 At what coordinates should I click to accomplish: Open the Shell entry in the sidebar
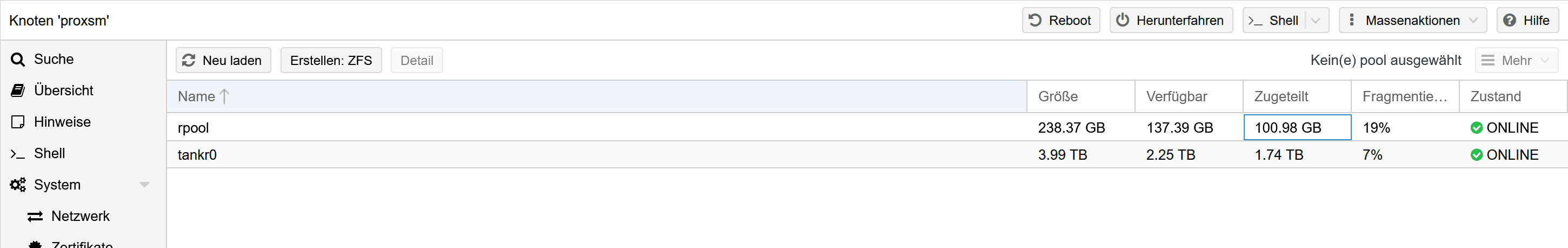click(x=49, y=154)
